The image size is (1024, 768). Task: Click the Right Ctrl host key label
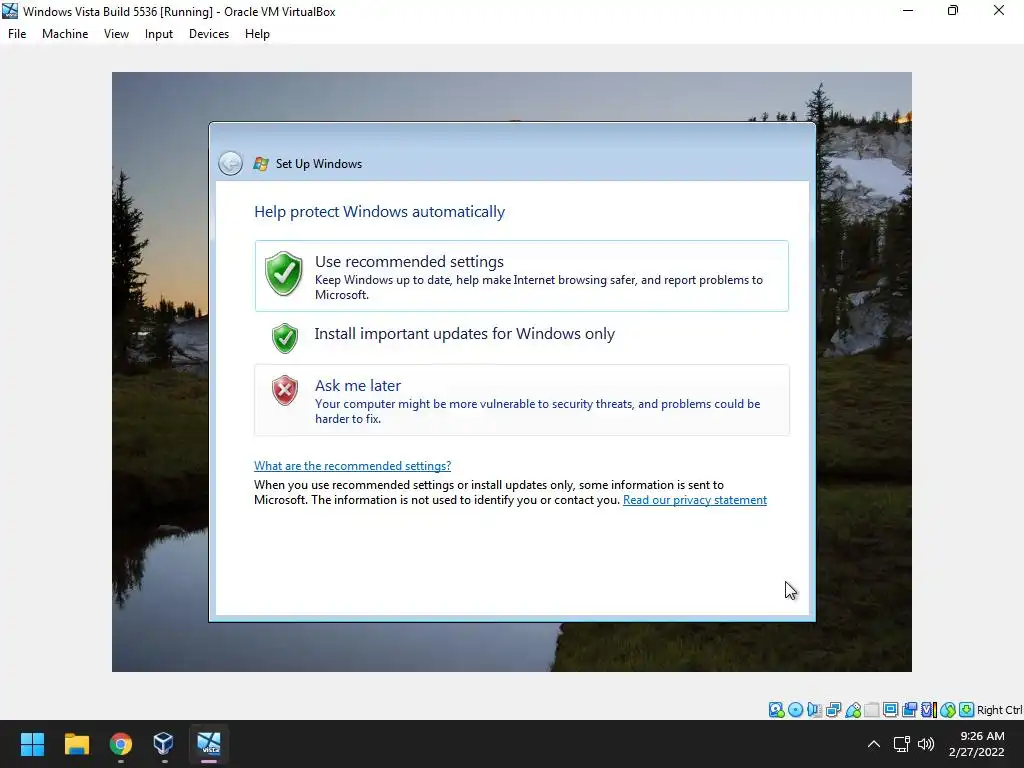click(999, 710)
